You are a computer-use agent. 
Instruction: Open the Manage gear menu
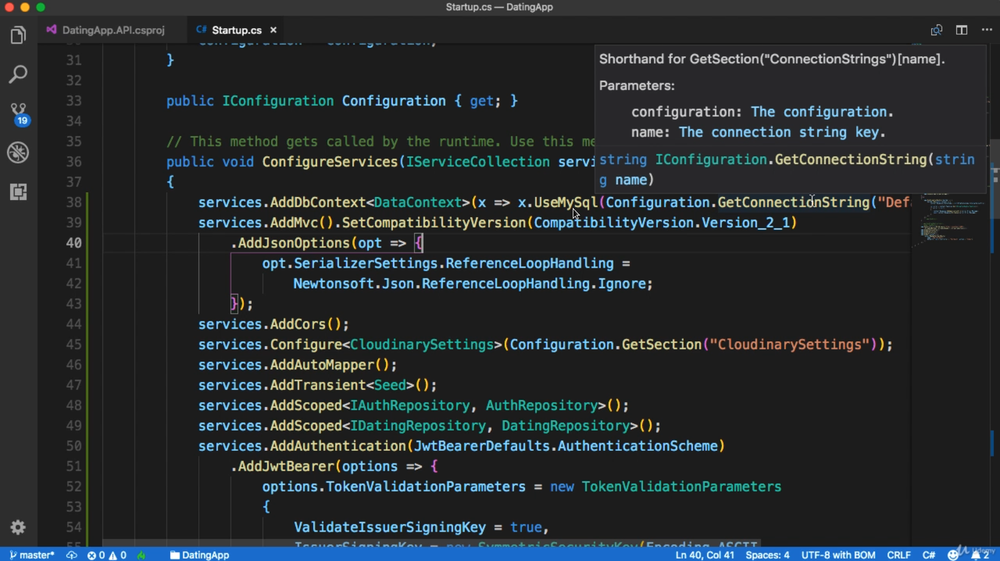(x=18, y=527)
